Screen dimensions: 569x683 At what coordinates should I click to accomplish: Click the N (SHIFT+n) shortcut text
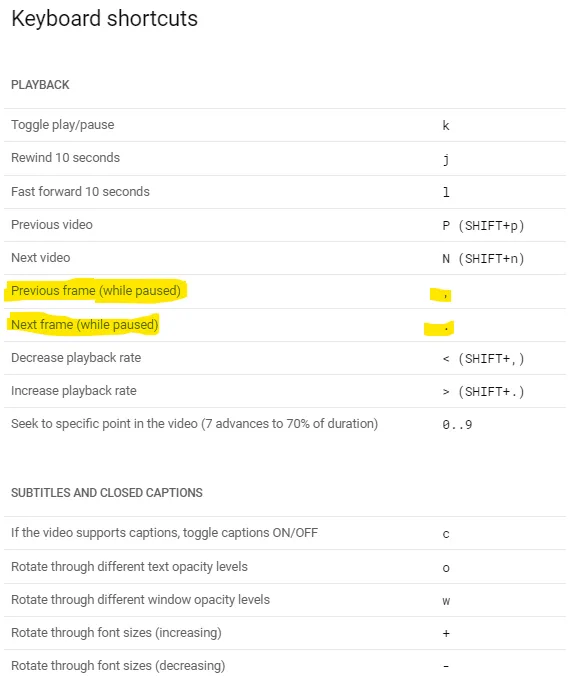pyautogui.click(x=483, y=259)
